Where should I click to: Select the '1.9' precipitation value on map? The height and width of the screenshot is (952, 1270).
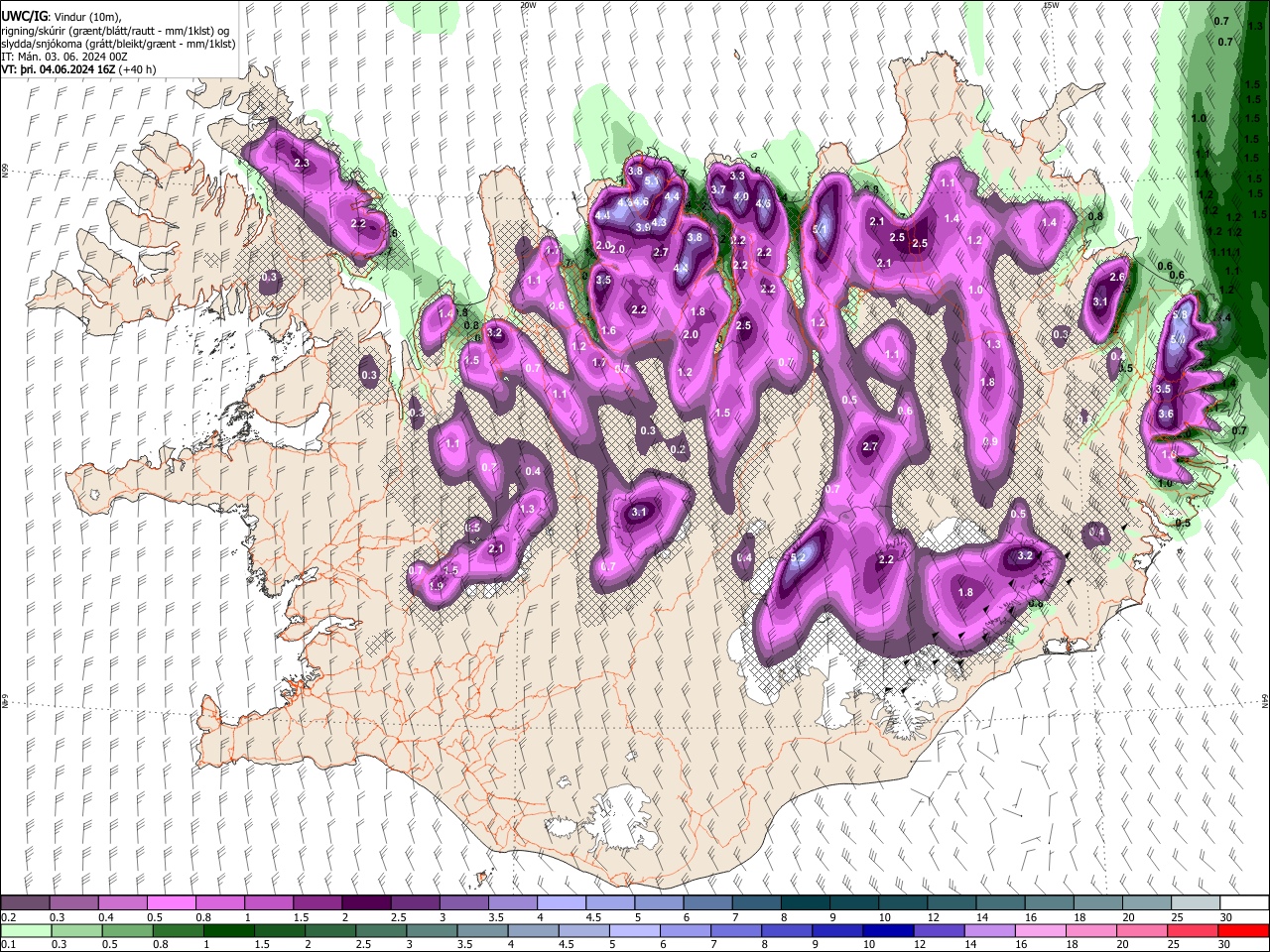(x=436, y=586)
